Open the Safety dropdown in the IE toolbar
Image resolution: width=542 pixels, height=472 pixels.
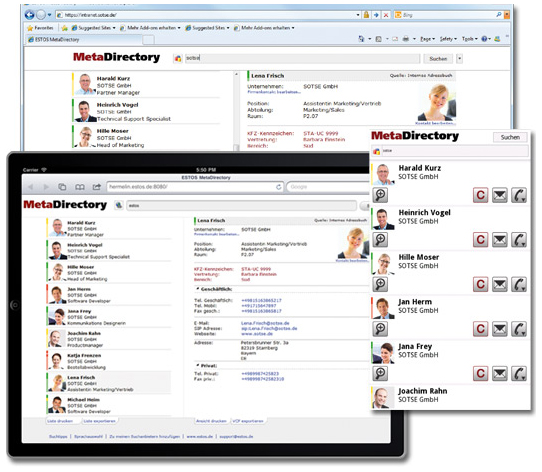click(448, 39)
